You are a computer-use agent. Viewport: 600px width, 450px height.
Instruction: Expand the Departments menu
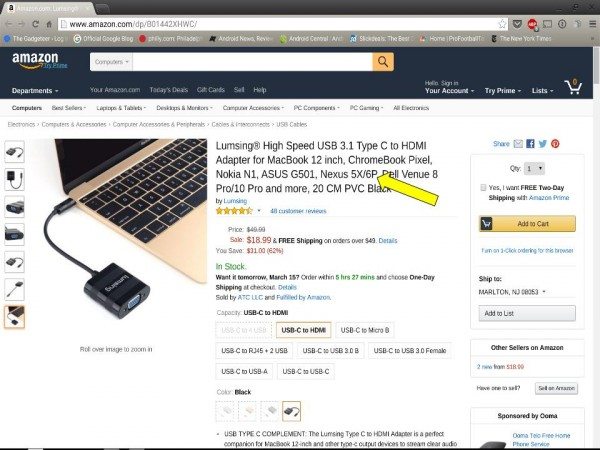(x=35, y=91)
